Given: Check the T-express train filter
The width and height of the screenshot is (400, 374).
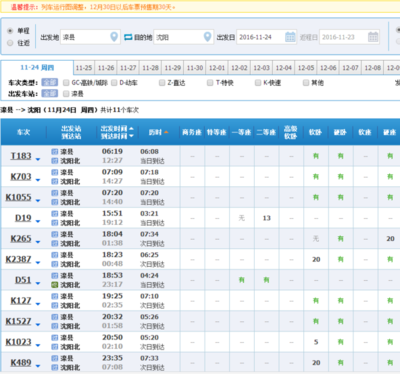Looking at the screenshot, I should pos(210,83).
